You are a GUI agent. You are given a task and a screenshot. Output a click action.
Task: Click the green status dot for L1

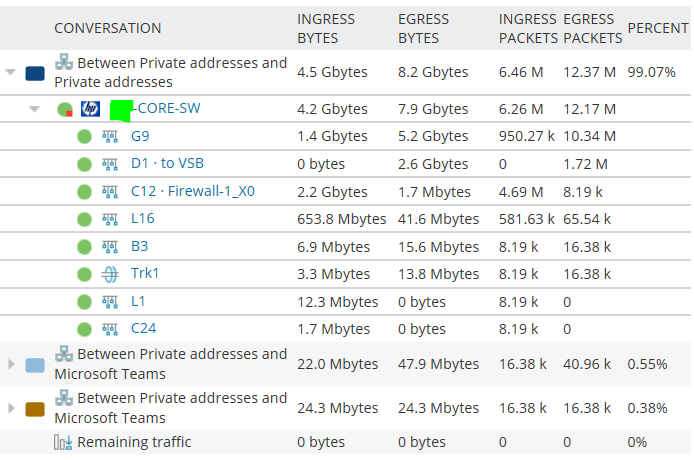(x=84, y=302)
